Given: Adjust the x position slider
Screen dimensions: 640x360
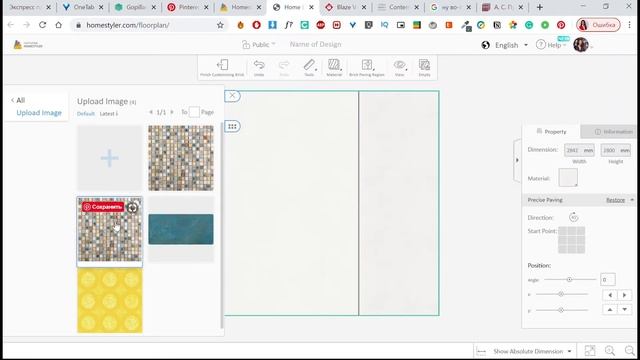Looking at the screenshot, I should point(562,294).
